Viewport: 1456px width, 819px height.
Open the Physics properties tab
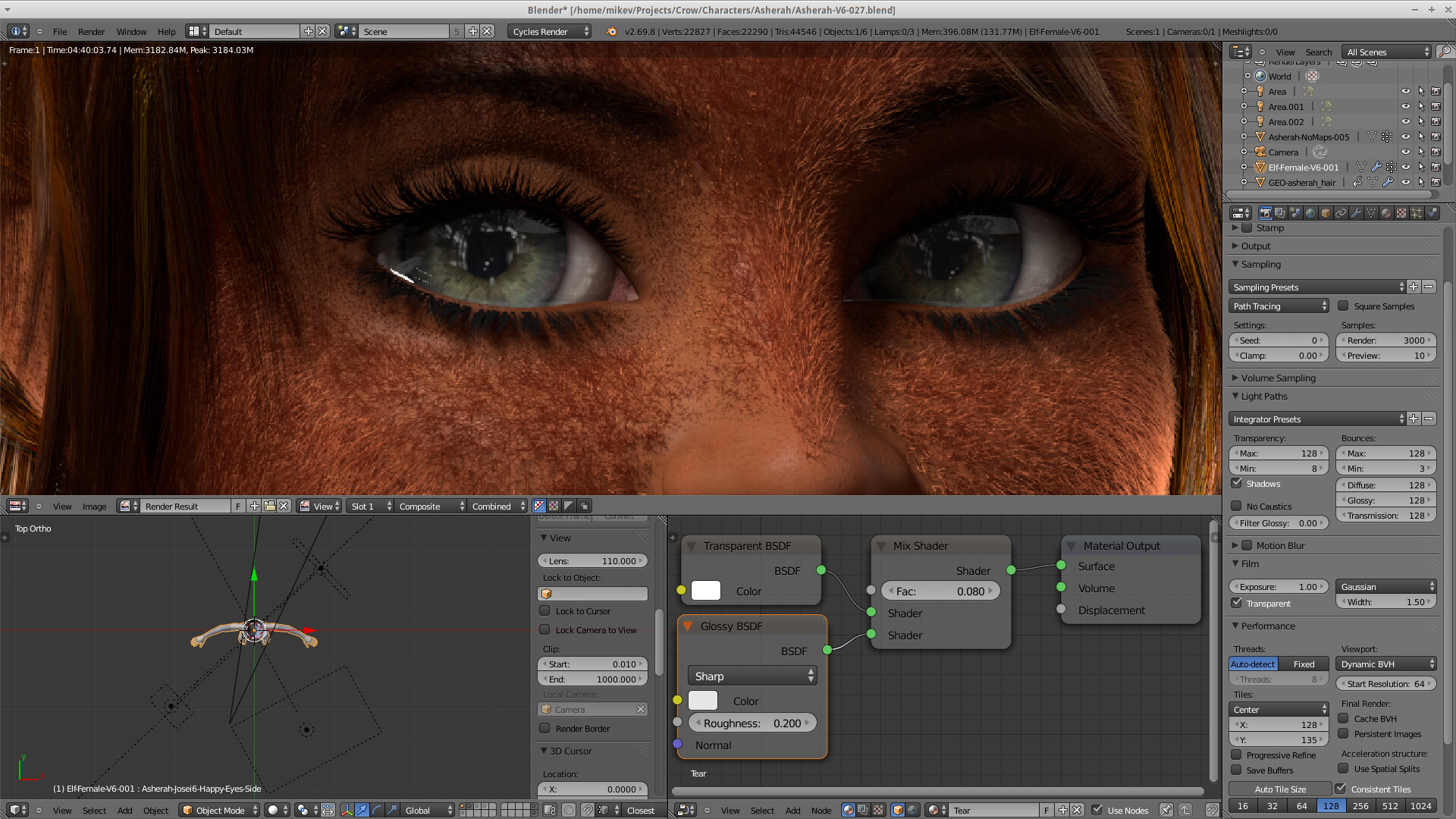pyautogui.click(x=1432, y=213)
